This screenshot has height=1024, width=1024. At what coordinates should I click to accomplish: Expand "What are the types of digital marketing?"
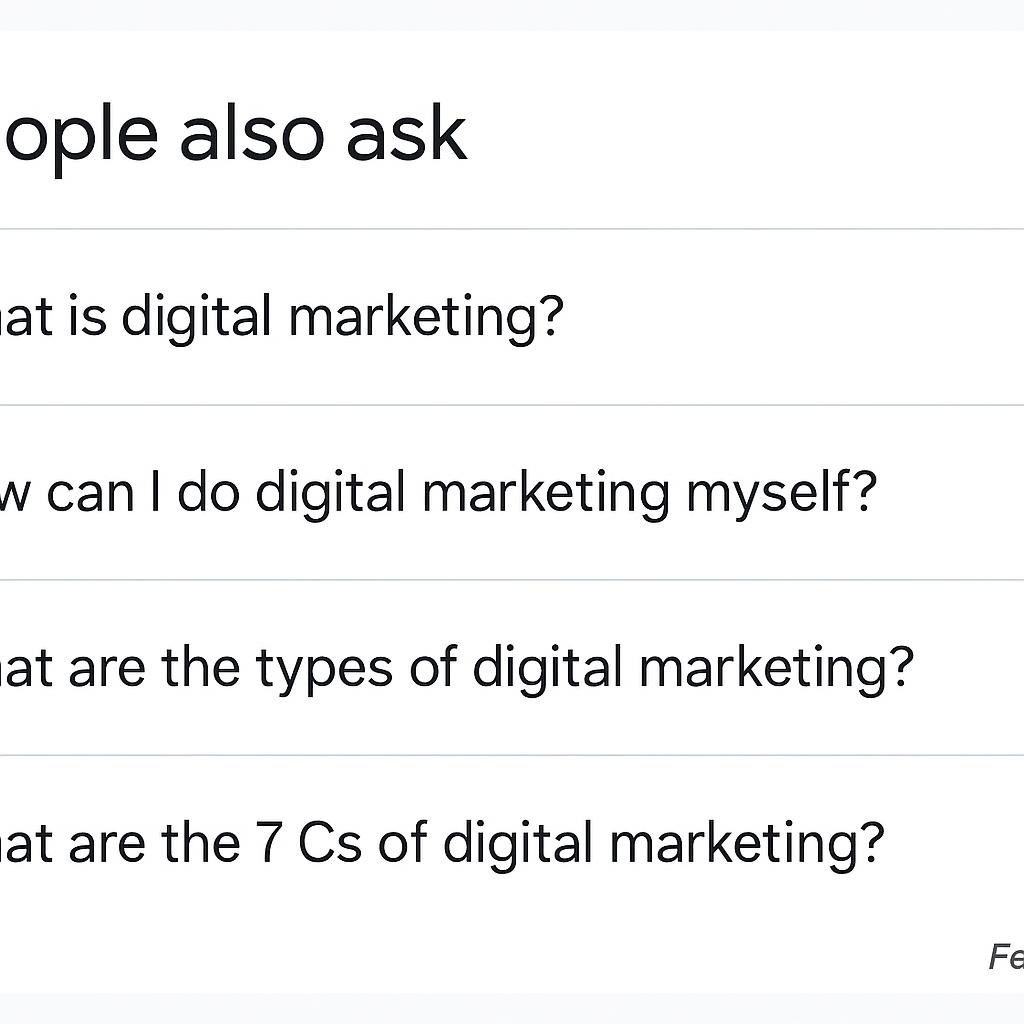pos(457,668)
